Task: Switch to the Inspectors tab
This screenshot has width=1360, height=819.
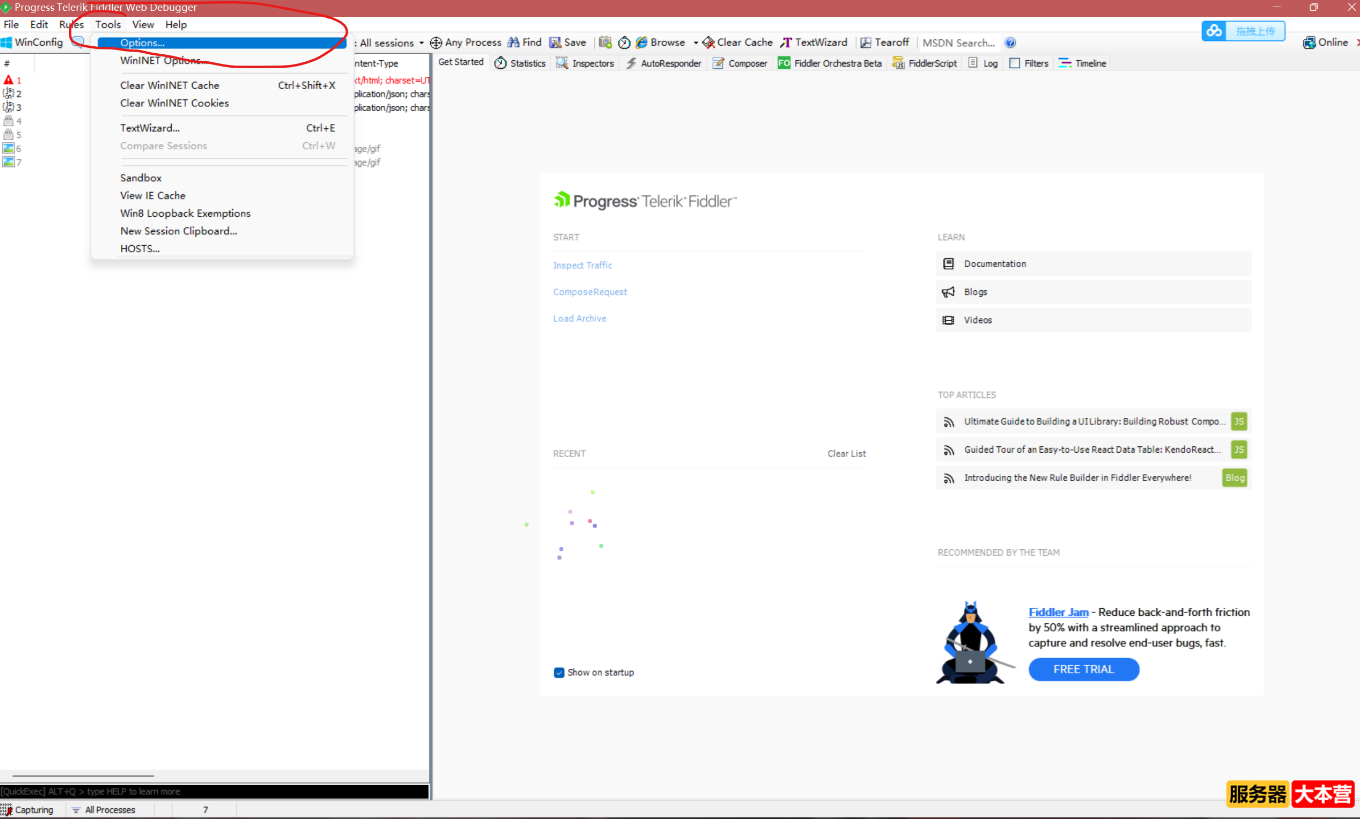Action: pos(585,63)
